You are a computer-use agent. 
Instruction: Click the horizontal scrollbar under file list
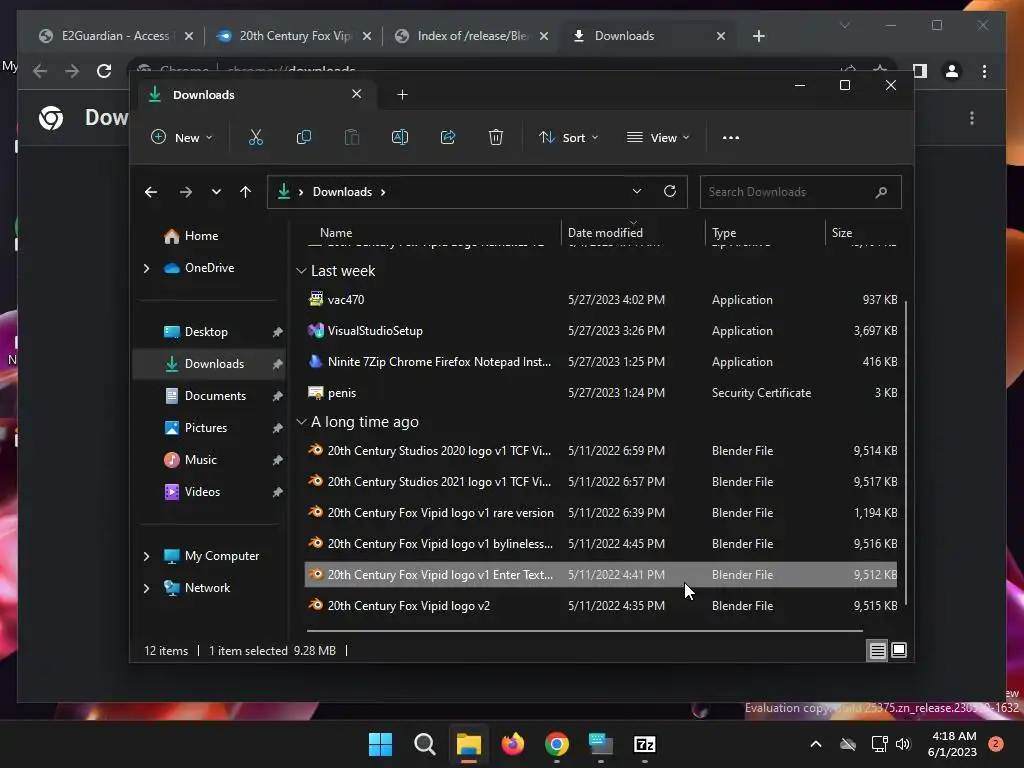(x=584, y=631)
